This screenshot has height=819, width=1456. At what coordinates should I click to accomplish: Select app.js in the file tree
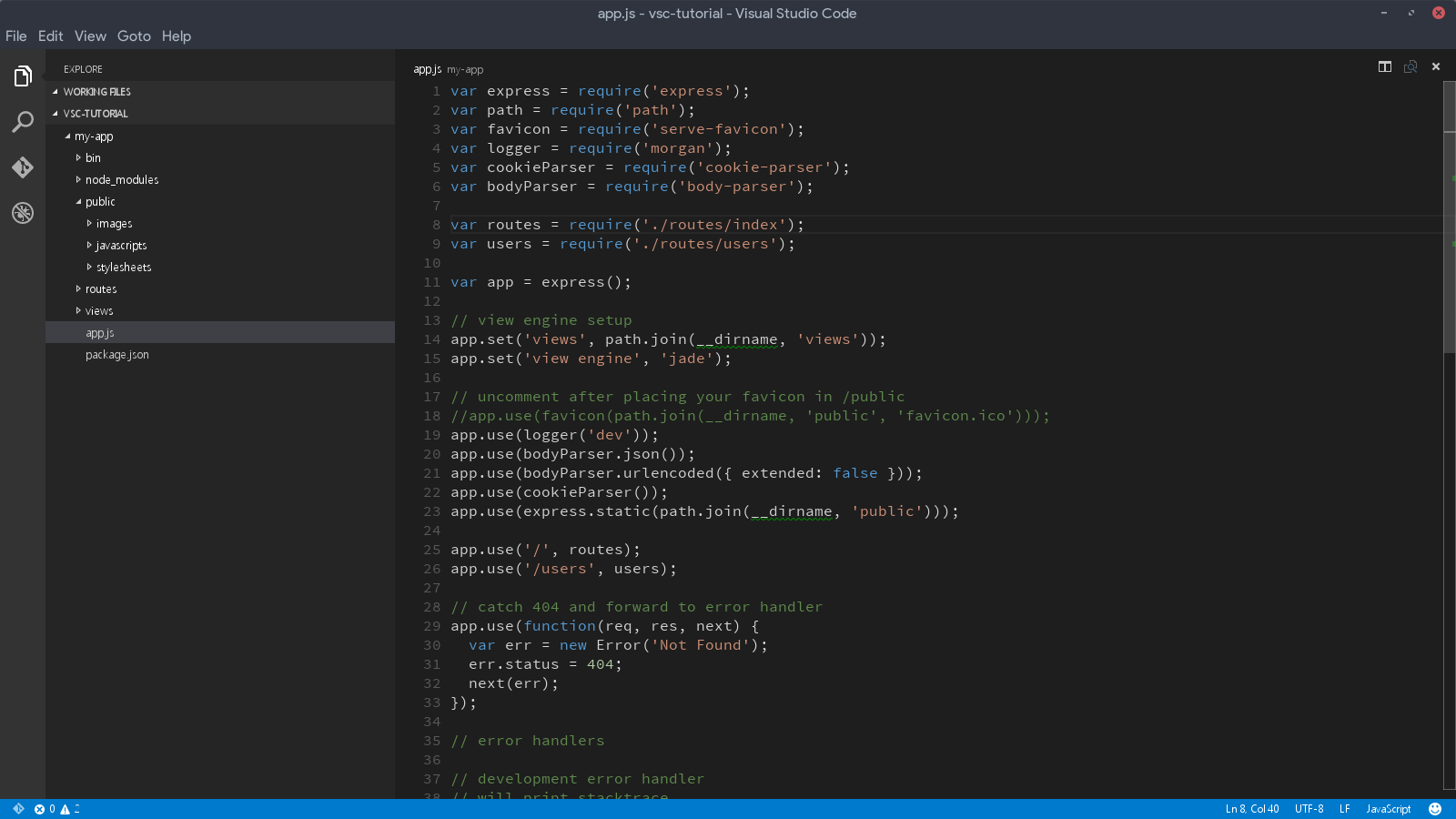(x=220, y=333)
